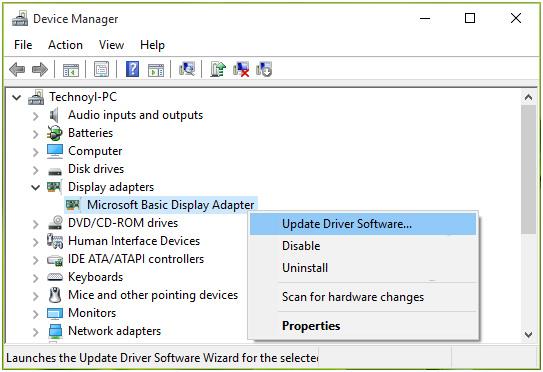Image resolution: width=543 pixels, height=372 pixels.
Task: Maximize the Device Manager window
Action: pyautogui.click(x=470, y=18)
